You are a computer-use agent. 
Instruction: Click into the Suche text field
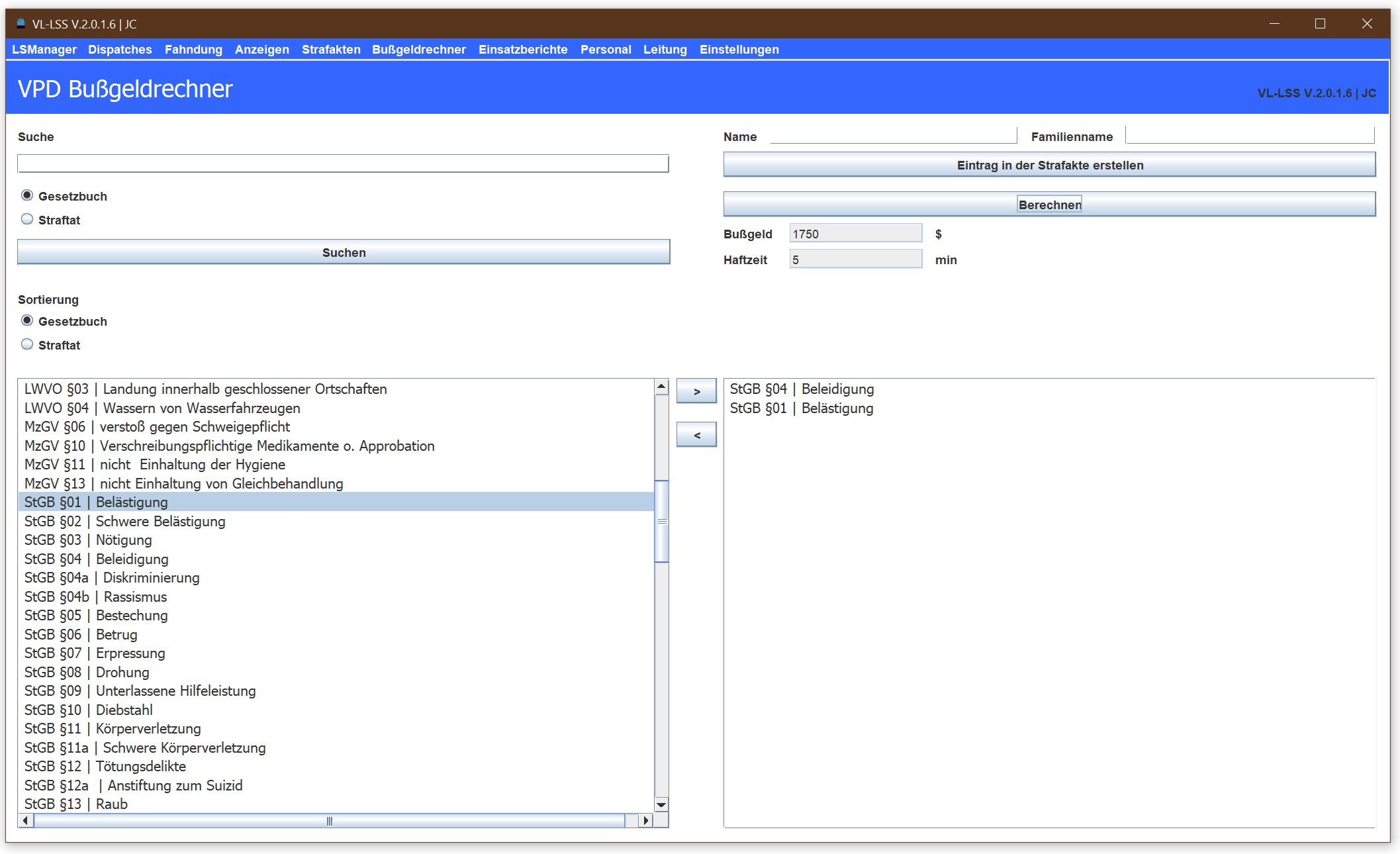coord(343,164)
